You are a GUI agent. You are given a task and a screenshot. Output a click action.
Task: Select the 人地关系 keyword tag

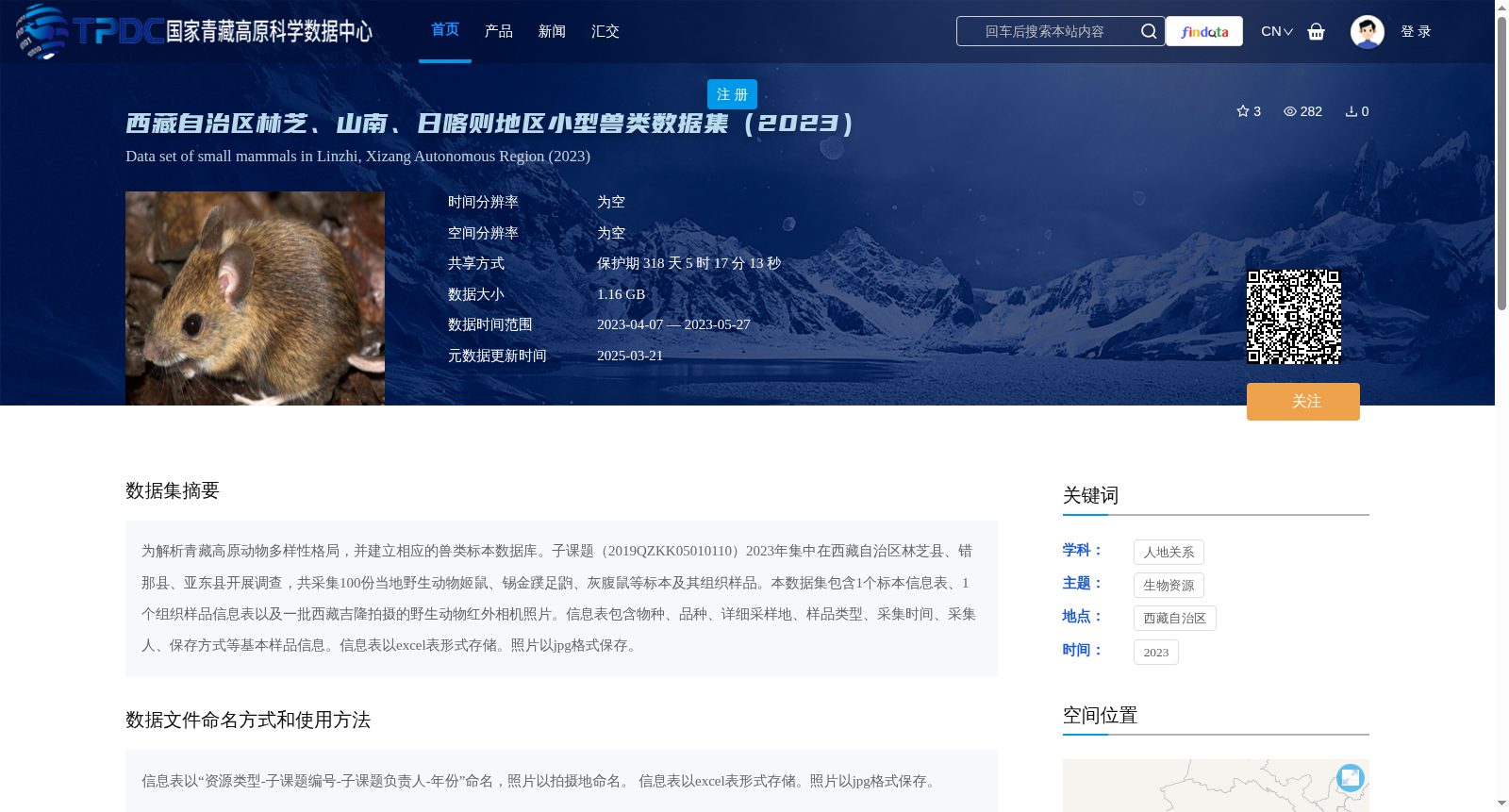tap(1169, 553)
